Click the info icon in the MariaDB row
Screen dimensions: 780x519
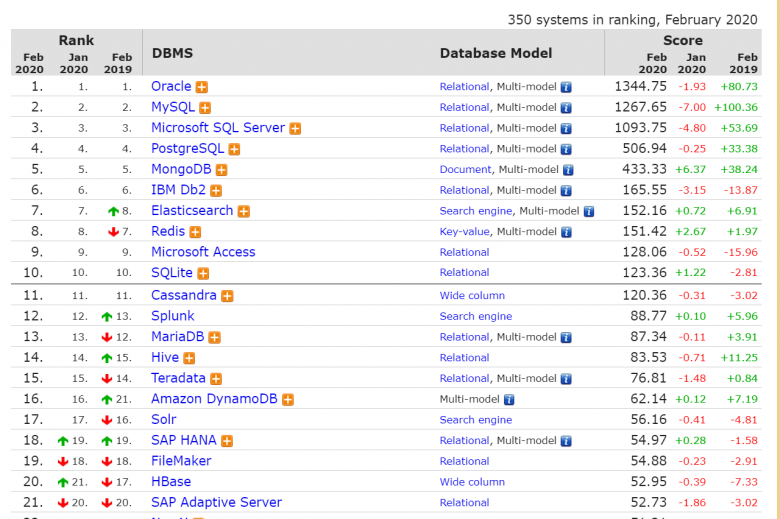pyautogui.click(x=566, y=337)
